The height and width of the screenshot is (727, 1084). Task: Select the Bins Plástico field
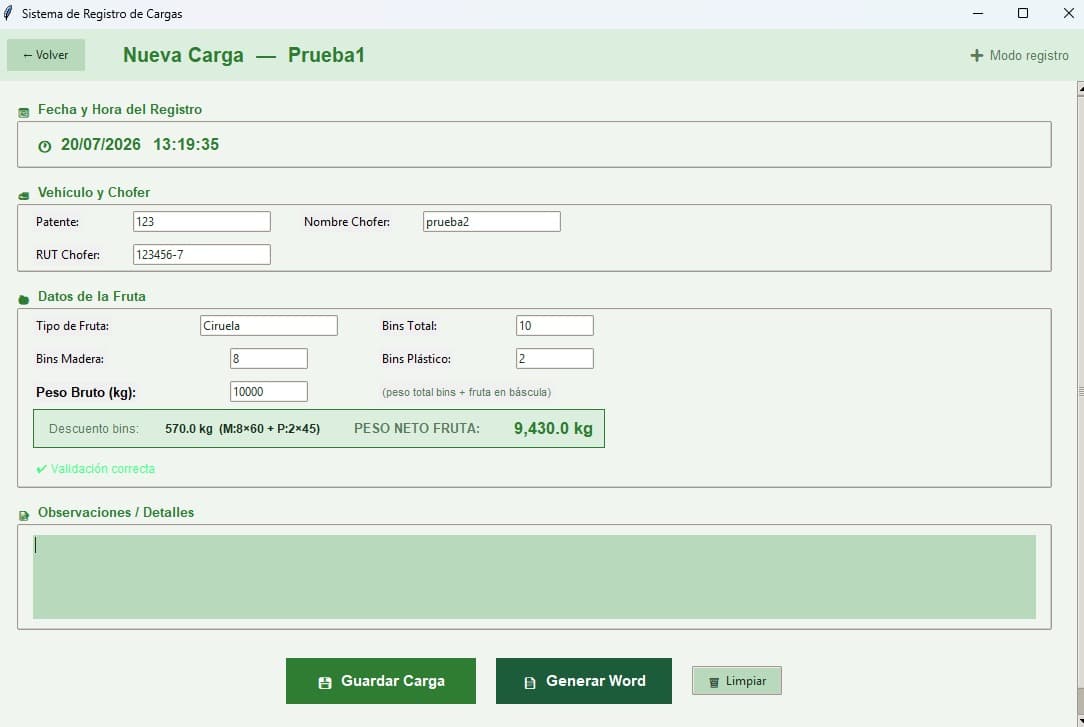554,359
